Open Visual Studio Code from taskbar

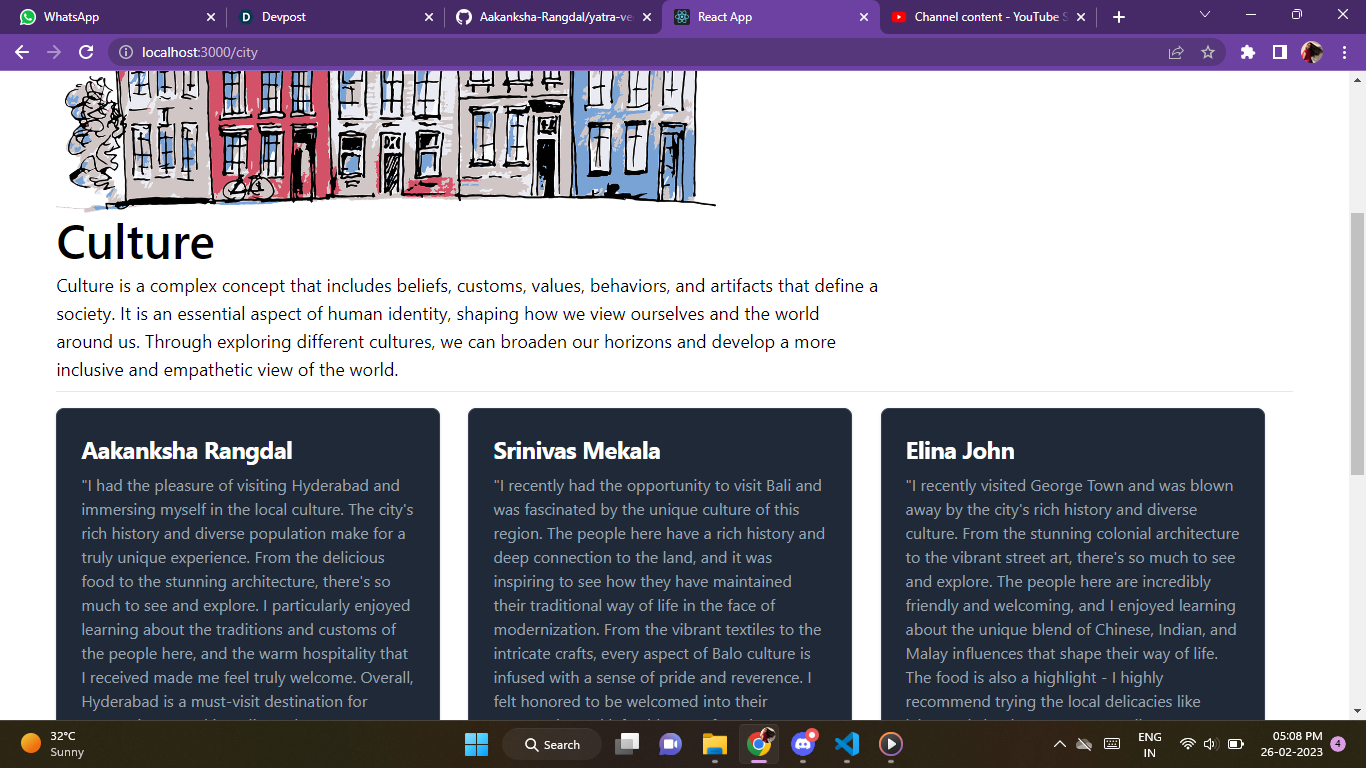coord(847,744)
